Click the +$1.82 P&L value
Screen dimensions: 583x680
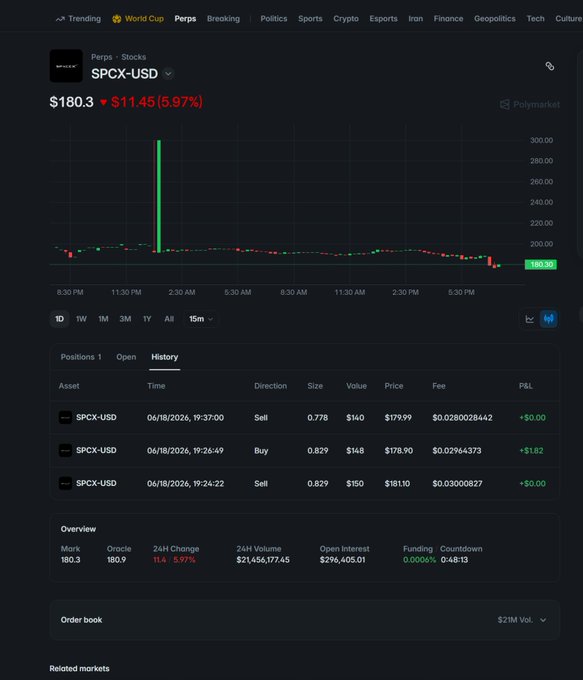[x=531, y=450]
